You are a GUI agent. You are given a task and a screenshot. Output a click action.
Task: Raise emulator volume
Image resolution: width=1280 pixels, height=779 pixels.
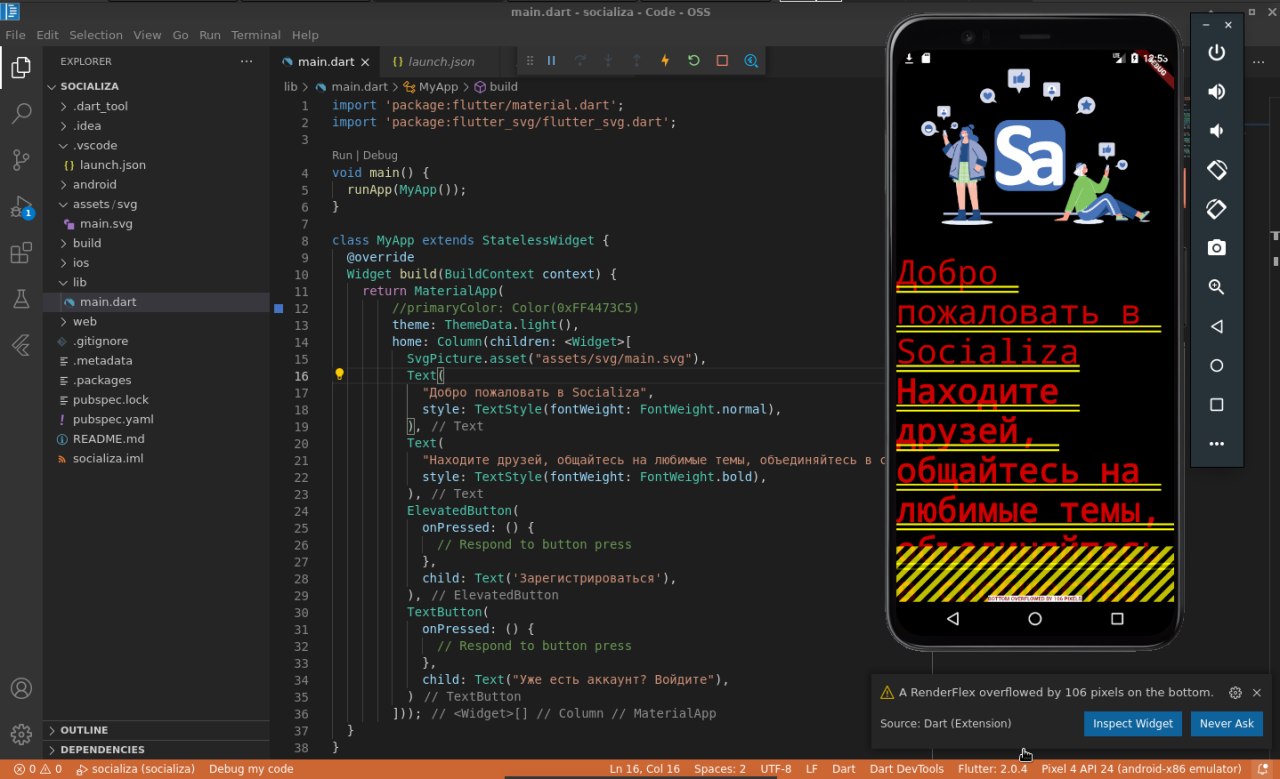(x=1217, y=92)
